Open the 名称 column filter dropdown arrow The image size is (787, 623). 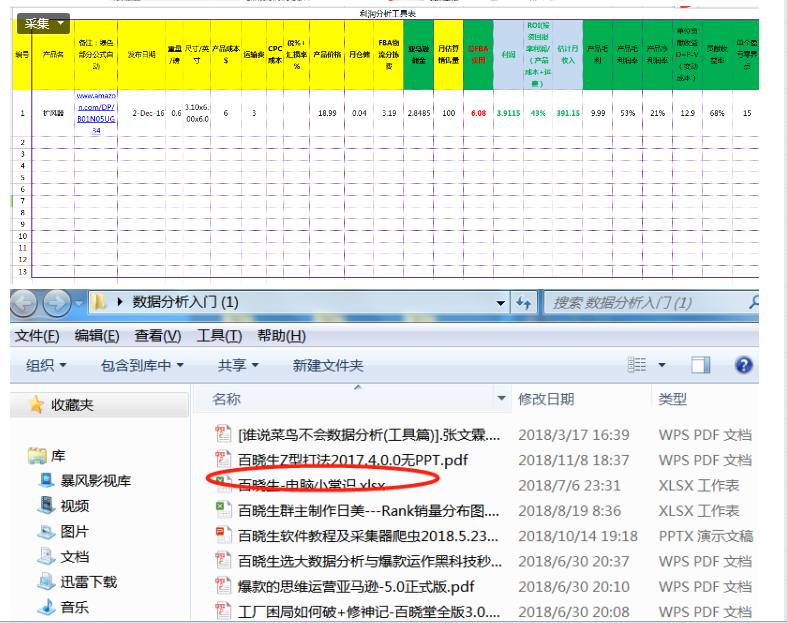[x=501, y=399]
